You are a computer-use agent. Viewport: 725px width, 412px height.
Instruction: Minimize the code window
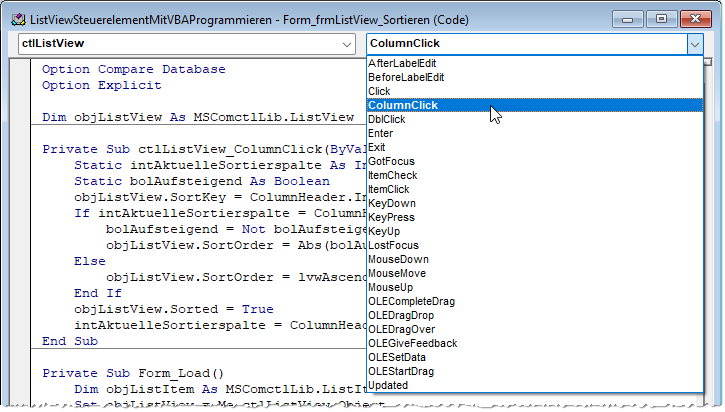632,15
